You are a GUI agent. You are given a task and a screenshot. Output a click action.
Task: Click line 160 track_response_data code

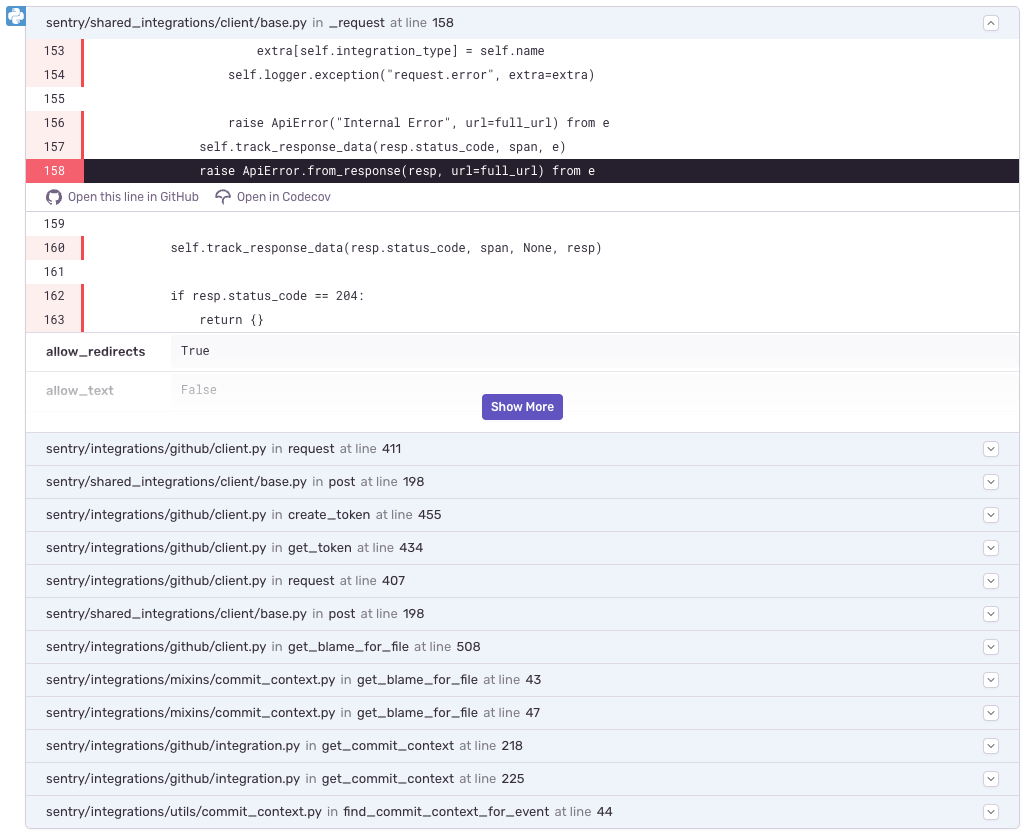click(386, 248)
